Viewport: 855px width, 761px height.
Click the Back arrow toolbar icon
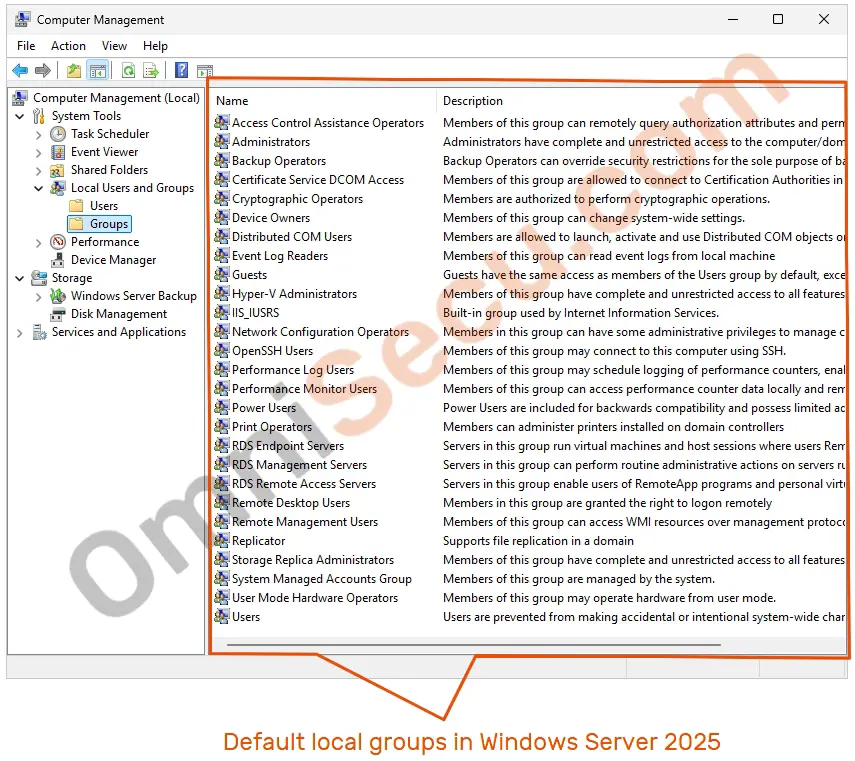(20, 70)
